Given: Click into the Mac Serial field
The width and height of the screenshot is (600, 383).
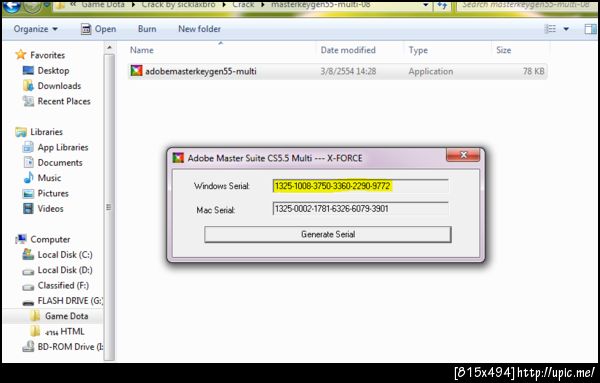Looking at the screenshot, I should (x=360, y=209).
